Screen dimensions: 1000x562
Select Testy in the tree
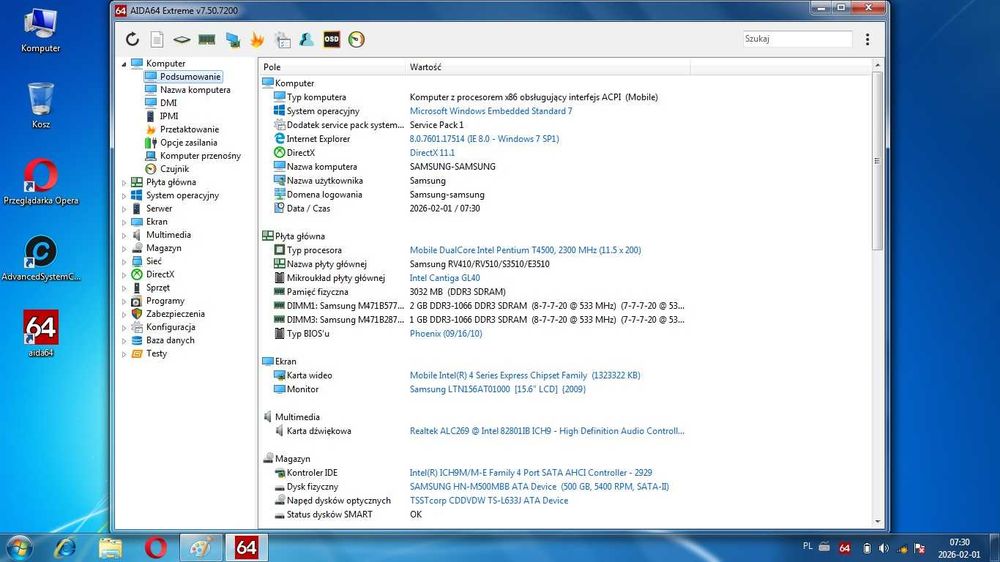point(156,353)
